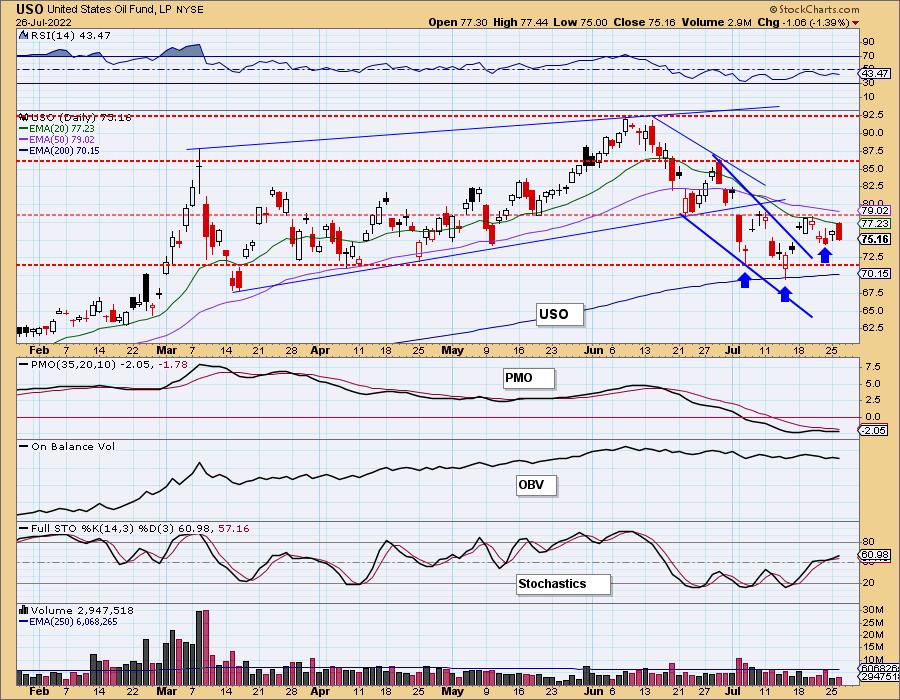900x700 pixels.
Task: Click the 43.47 RSI value tag
Action: point(875,73)
